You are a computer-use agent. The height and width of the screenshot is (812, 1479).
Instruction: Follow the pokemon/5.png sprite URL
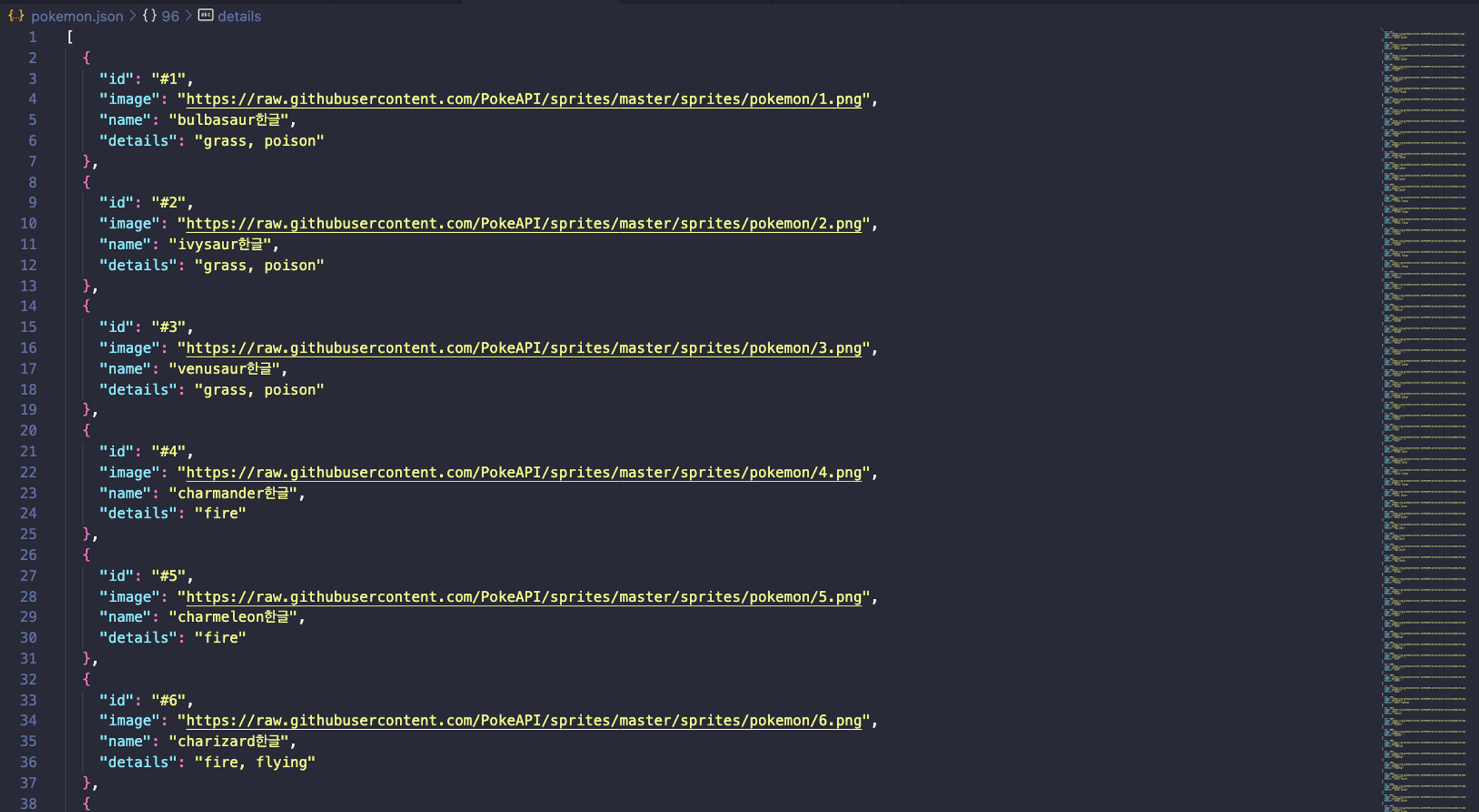pos(524,596)
